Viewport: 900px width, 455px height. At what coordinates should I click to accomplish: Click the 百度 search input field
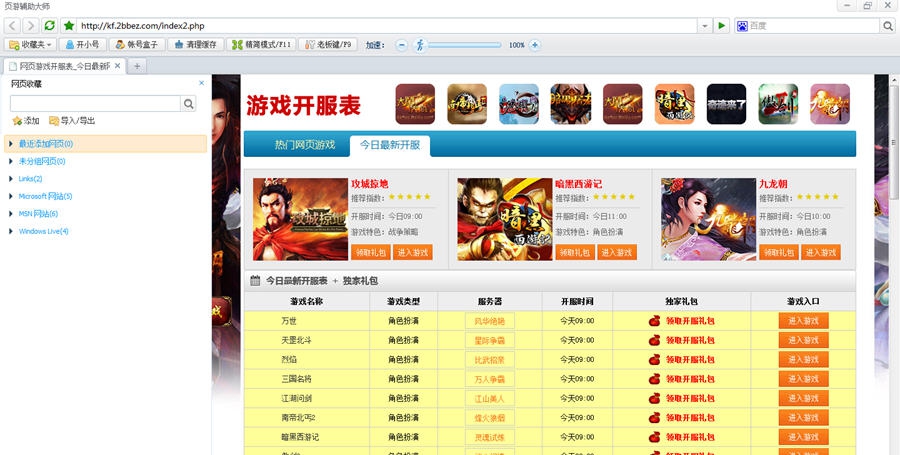coord(814,26)
